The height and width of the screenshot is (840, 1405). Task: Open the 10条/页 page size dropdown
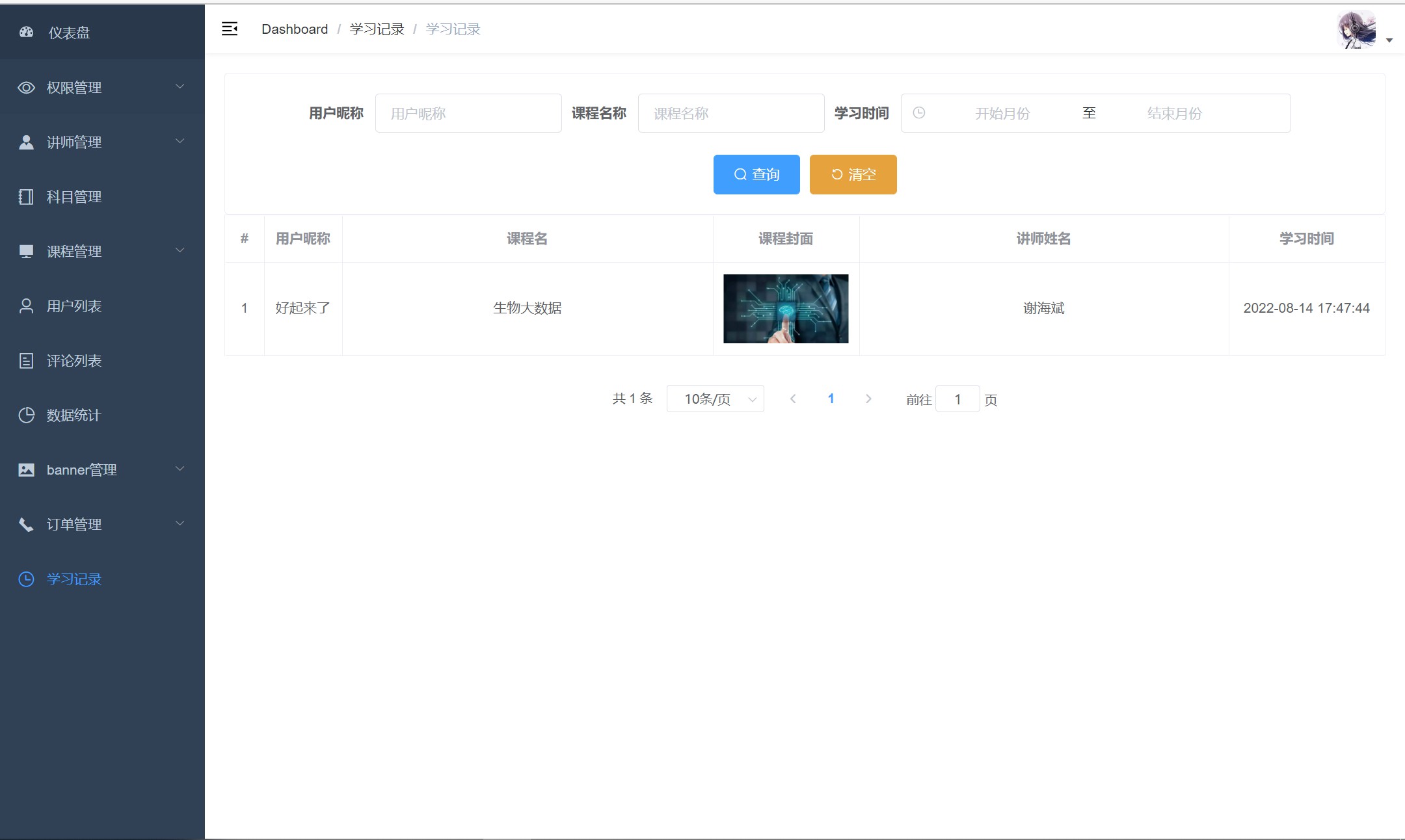pos(715,399)
